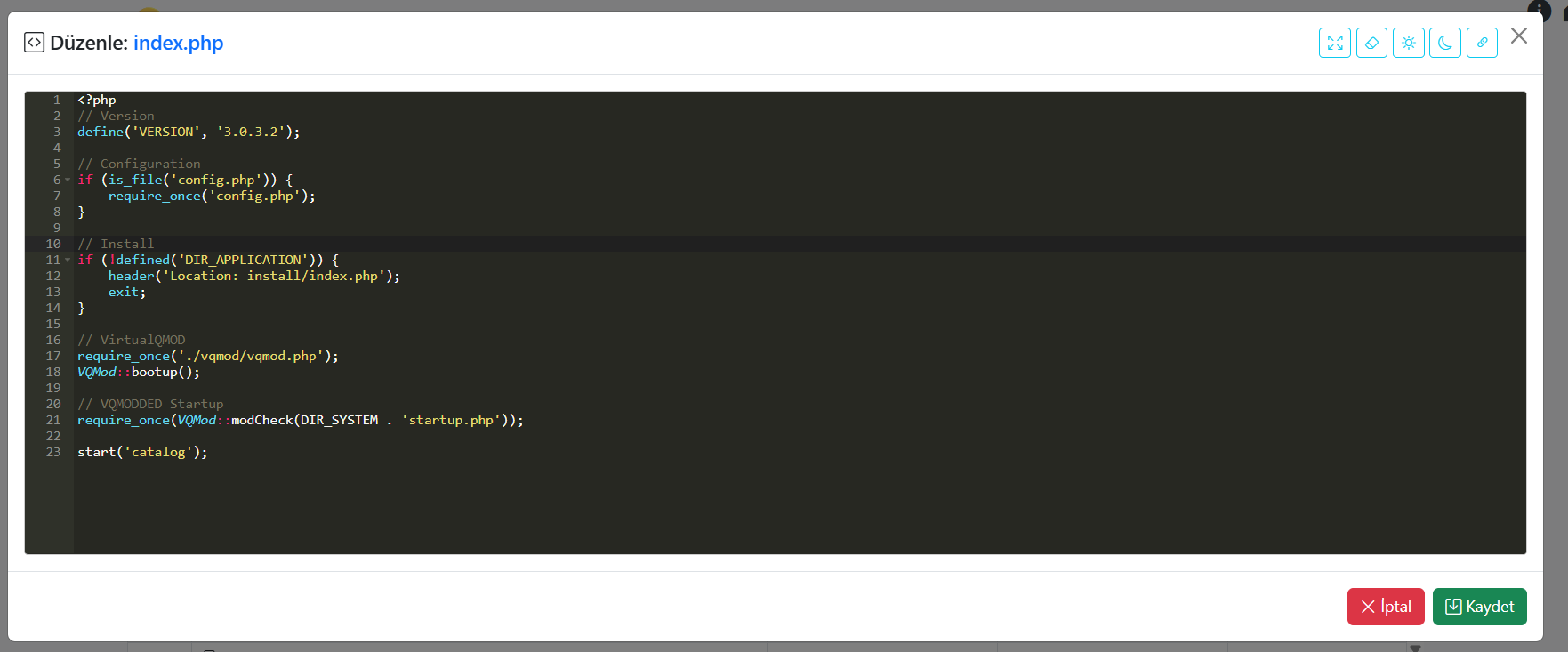Screen dimensions: 1568x652
Task: Open the index.php filename link
Action: coord(178,43)
